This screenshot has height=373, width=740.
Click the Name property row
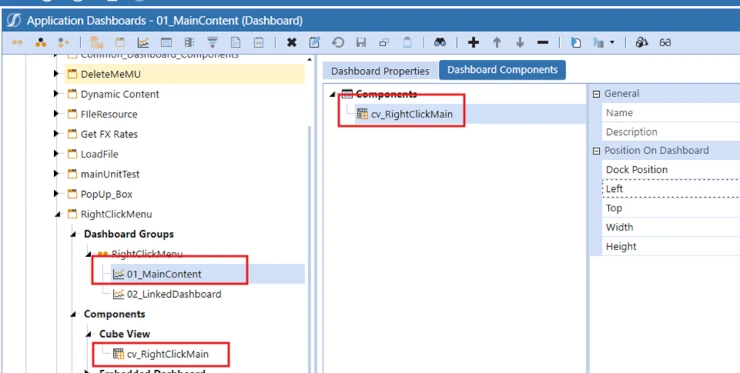point(671,113)
